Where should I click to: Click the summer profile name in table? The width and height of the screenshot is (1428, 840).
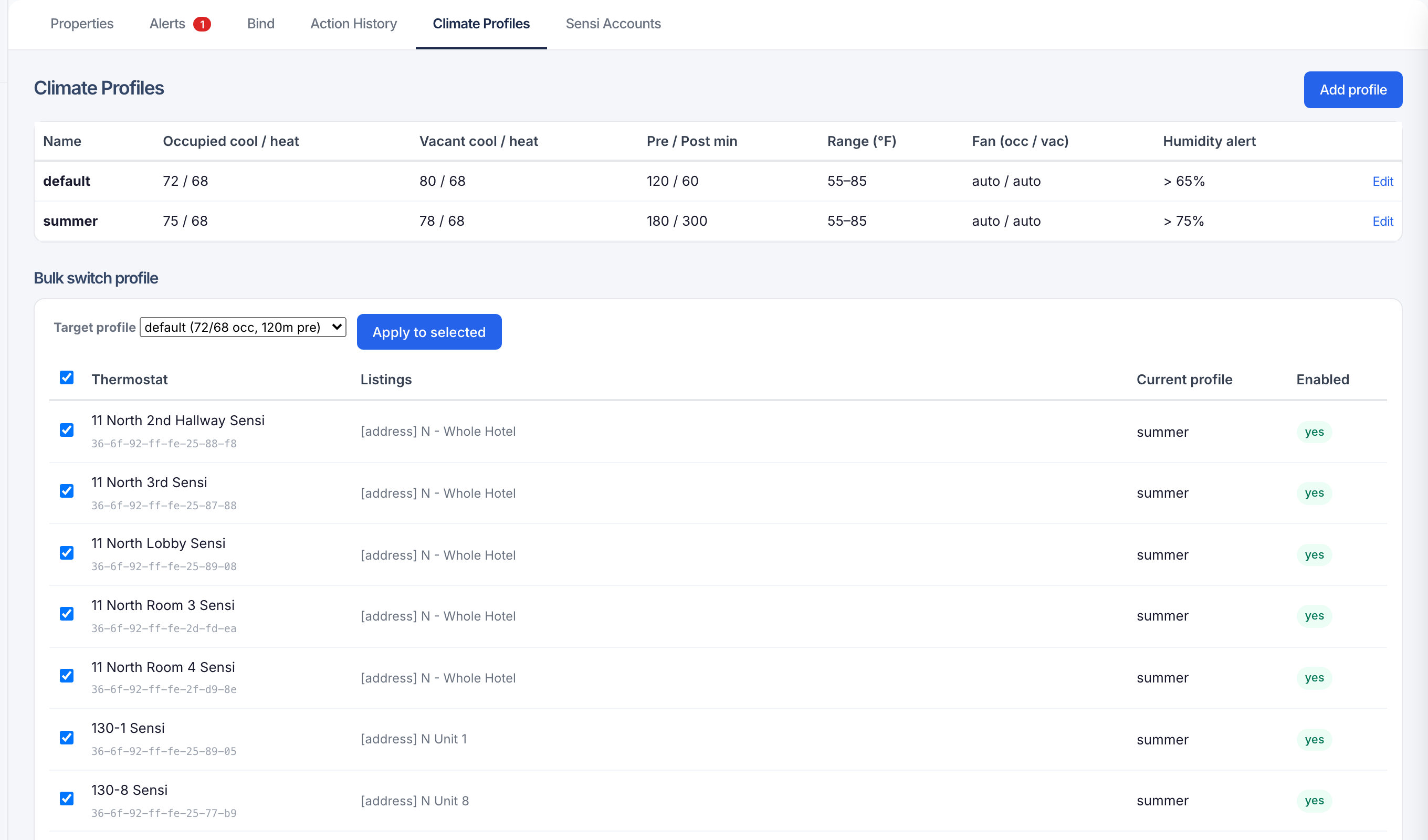(70, 221)
